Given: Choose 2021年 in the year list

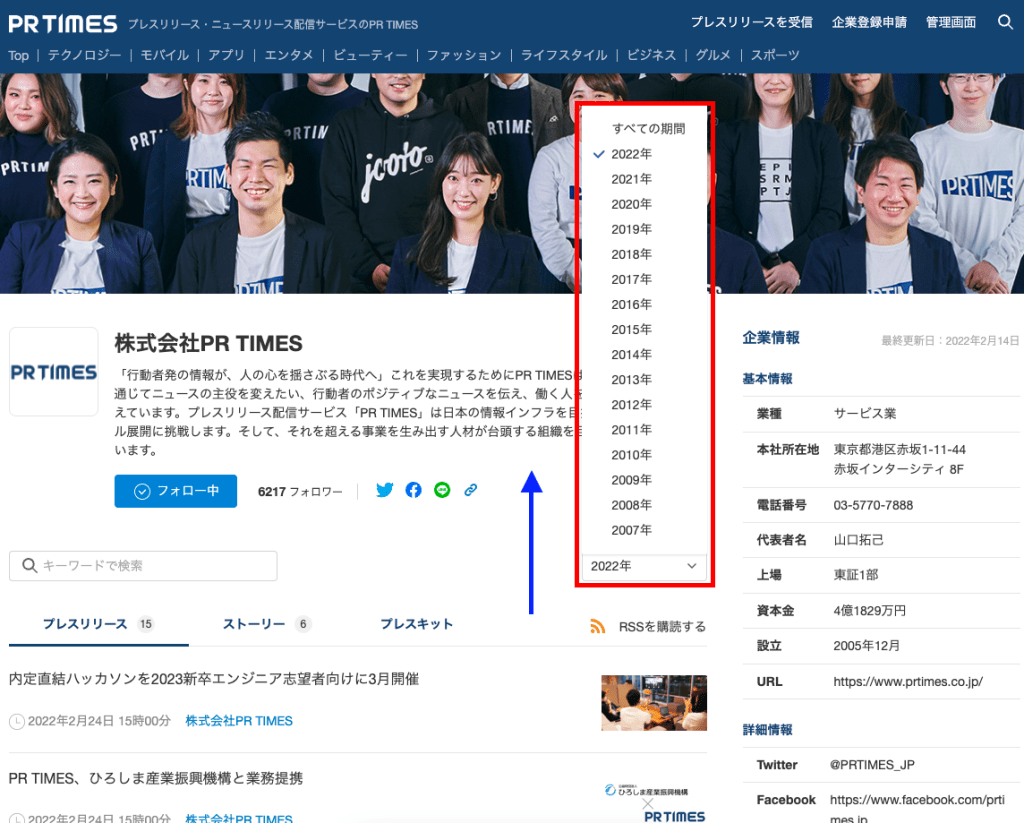Looking at the screenshot, I should (632, 179).
